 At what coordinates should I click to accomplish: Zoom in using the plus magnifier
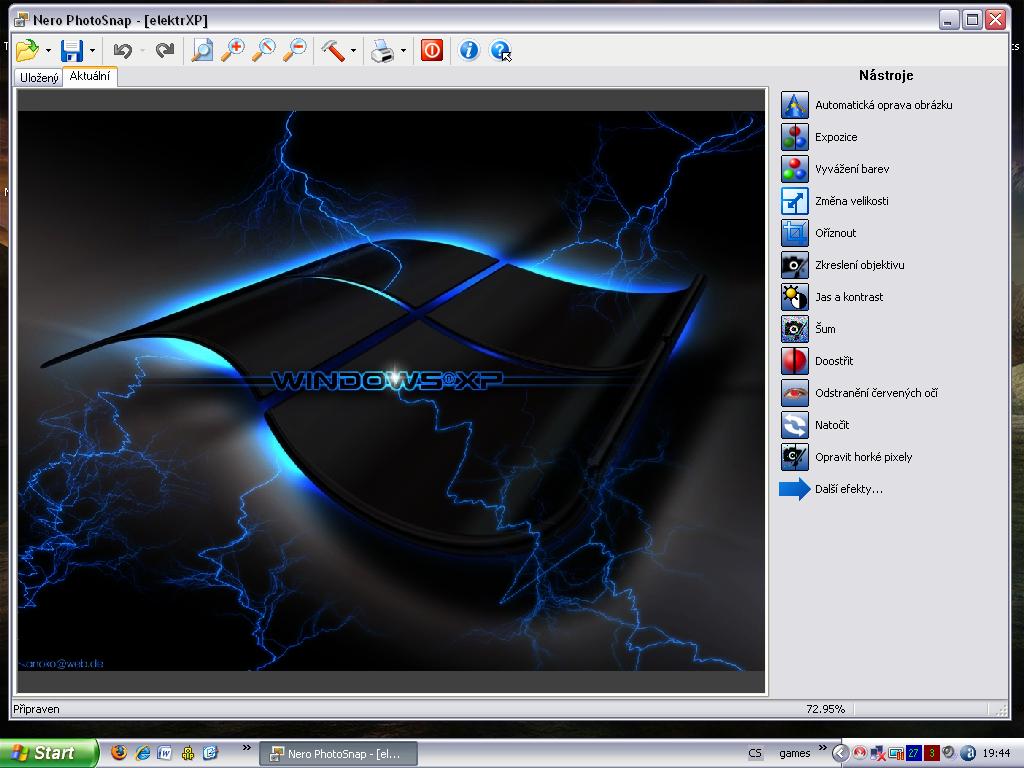click(x=233, y=50)
